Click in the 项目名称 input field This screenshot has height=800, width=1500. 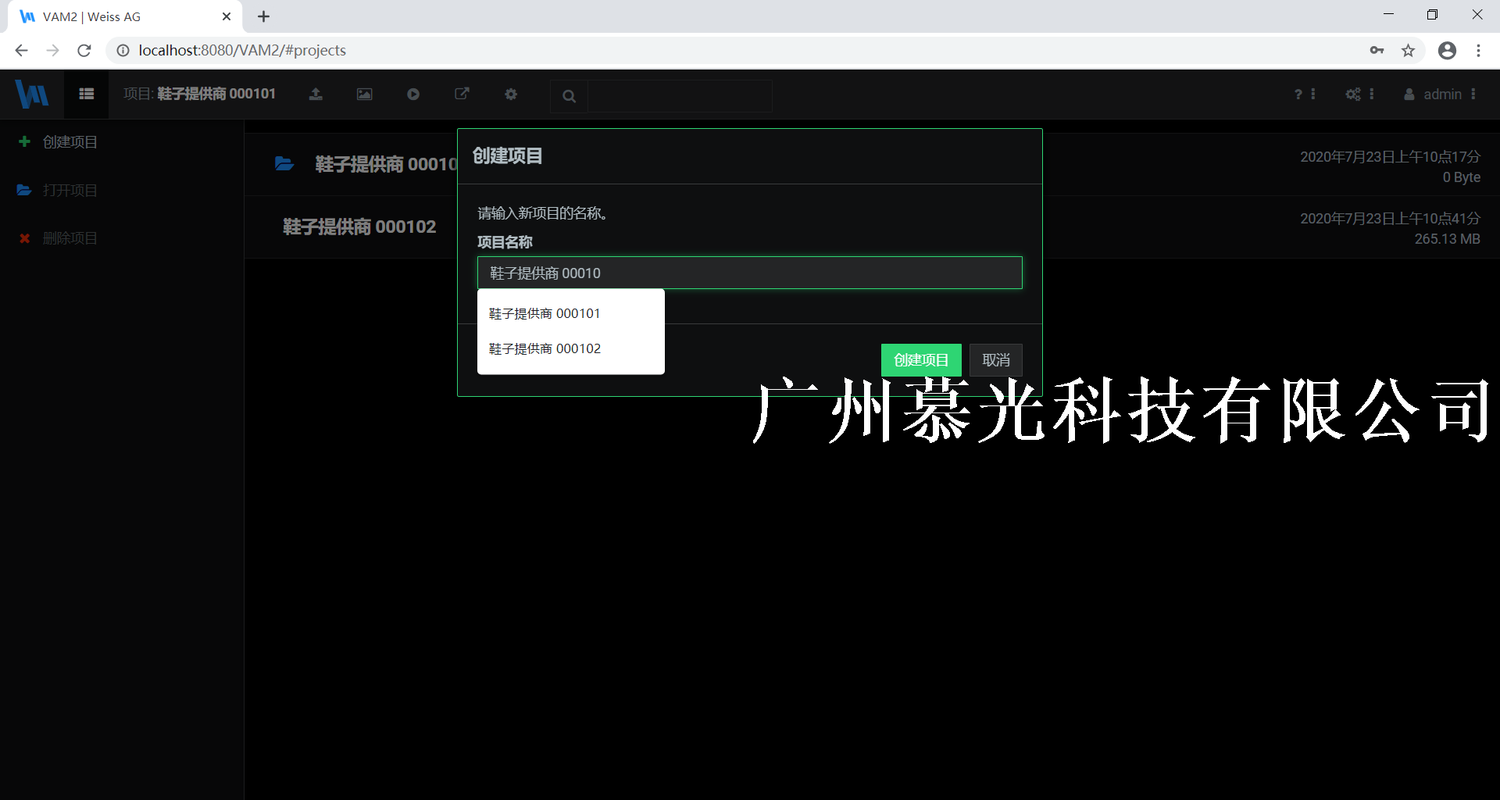[750, 273]
